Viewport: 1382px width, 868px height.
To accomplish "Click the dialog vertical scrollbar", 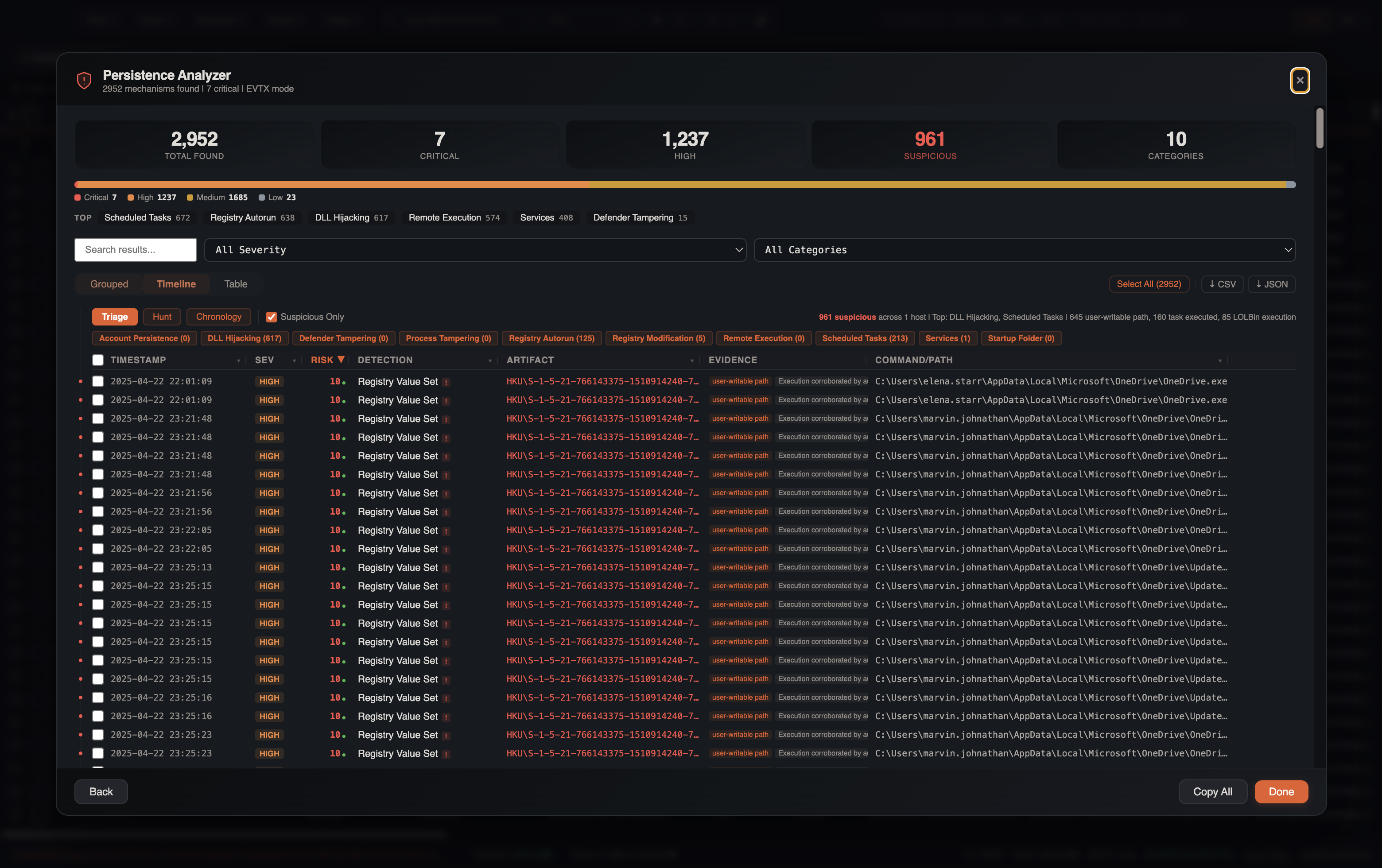I will point(1320,128).
